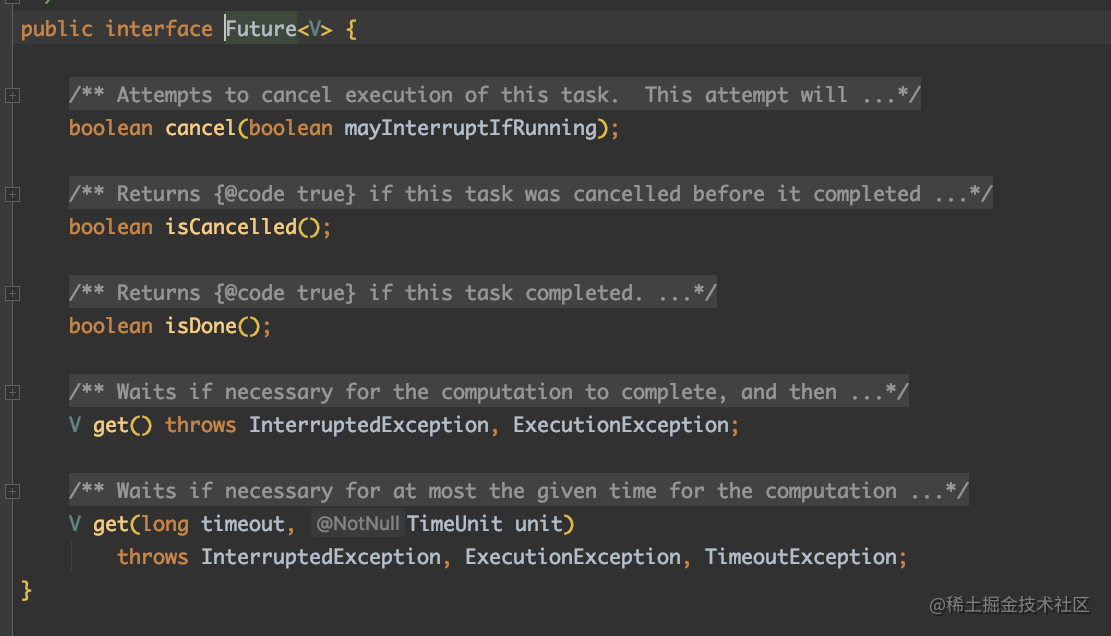
Task: Click TimeoutException in the throws clause
Action: pos(802,557)
